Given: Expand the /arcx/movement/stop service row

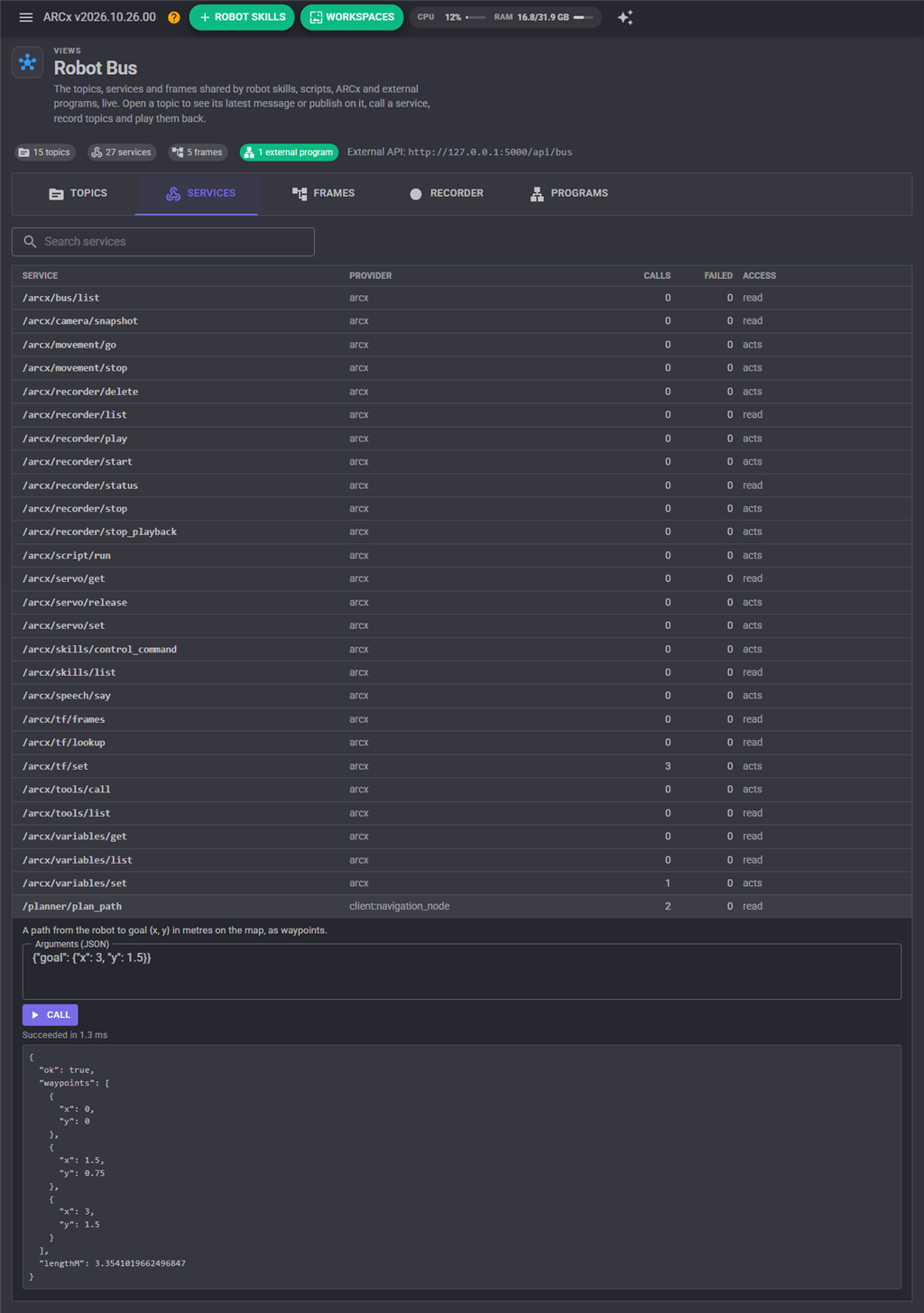Looking at the screenshot, I should tap(462, 368).
